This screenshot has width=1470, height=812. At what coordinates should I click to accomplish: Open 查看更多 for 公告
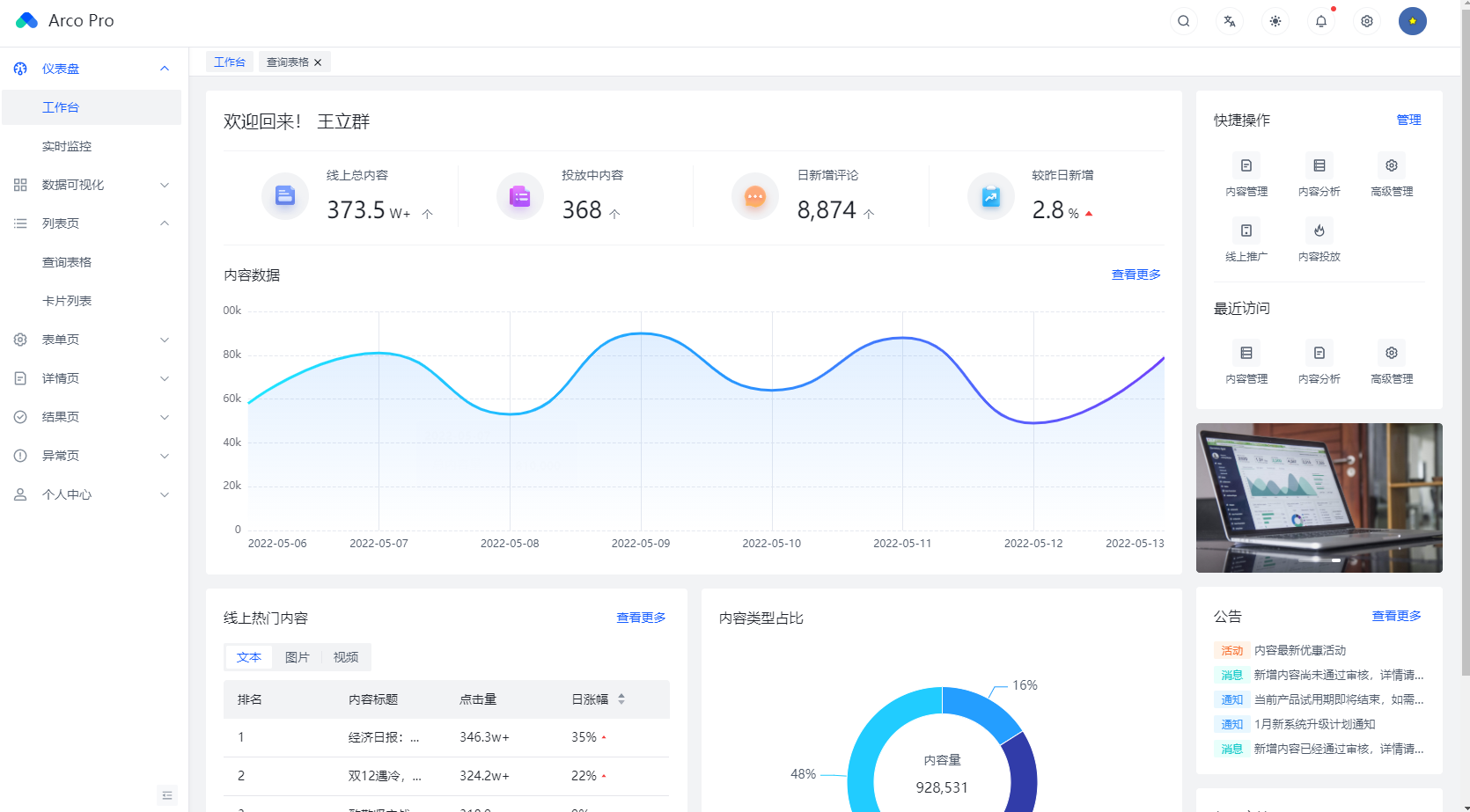(x=1397, y=616)
